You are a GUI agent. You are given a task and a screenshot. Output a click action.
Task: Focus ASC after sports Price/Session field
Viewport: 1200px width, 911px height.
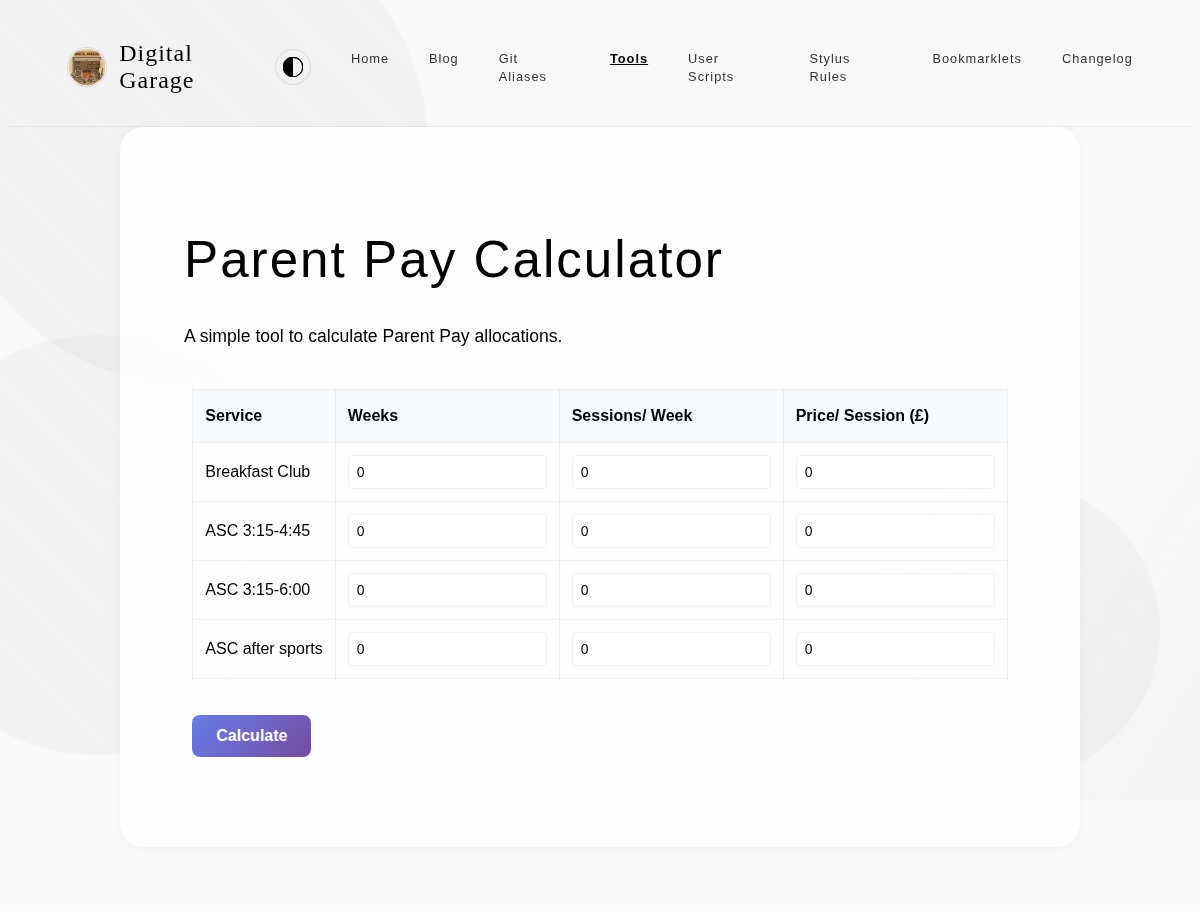point(895,649)
